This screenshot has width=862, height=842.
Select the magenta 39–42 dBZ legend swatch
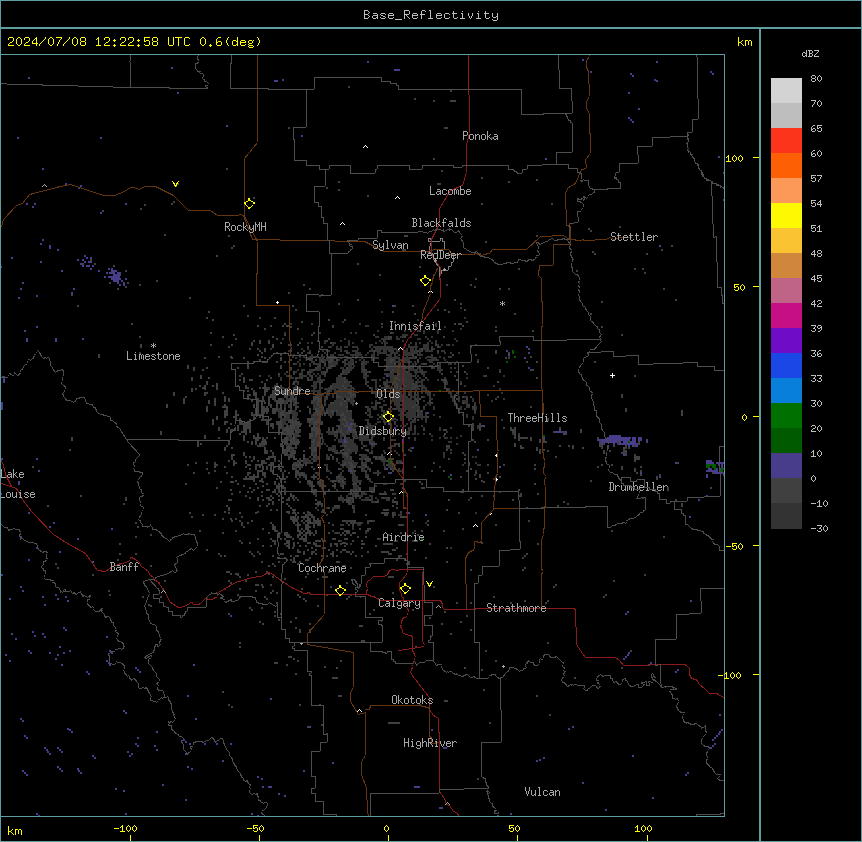786,316
